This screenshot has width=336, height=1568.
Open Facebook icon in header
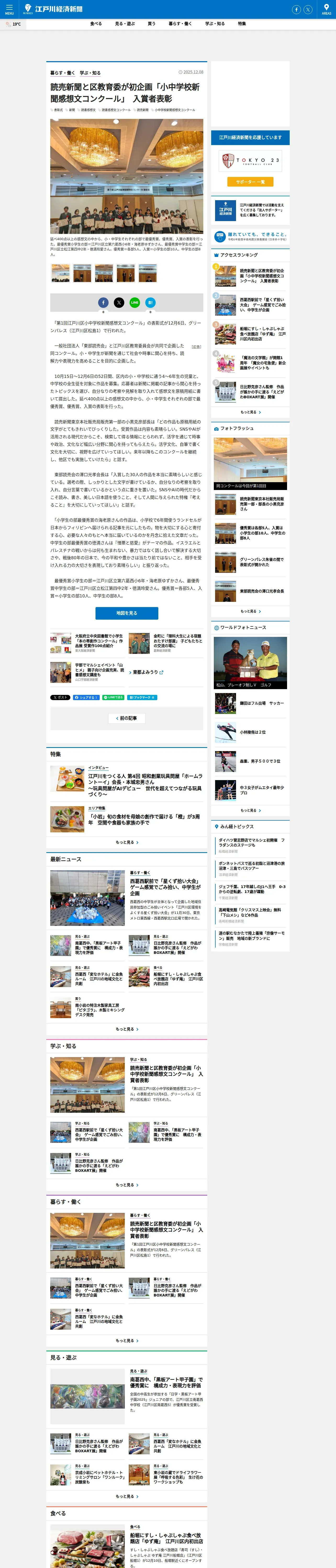pyautogui.click(x=296, y=10)
